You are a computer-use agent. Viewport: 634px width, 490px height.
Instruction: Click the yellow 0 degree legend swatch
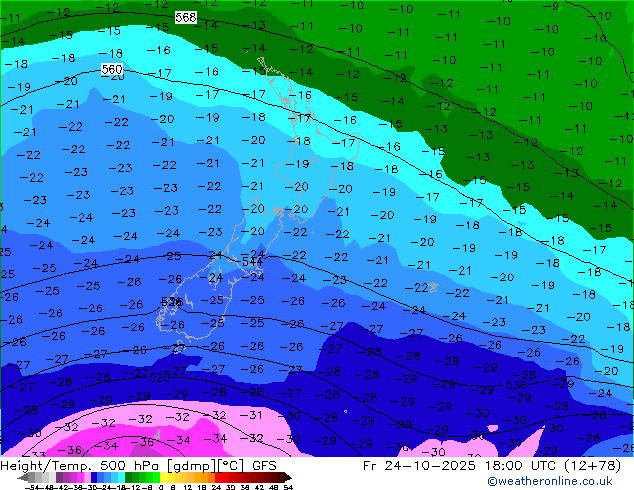163,477
